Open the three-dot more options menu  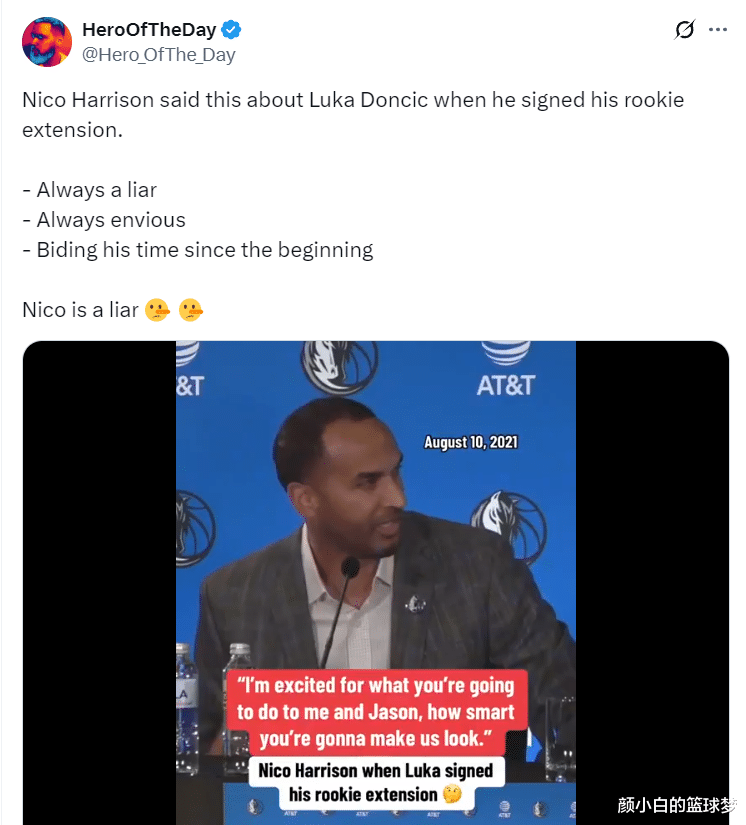coord(718,29)
